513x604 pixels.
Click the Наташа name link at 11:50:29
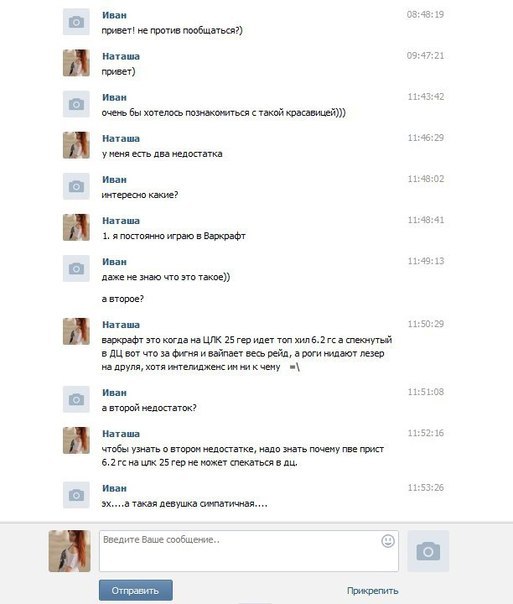[x=121, y=325]
